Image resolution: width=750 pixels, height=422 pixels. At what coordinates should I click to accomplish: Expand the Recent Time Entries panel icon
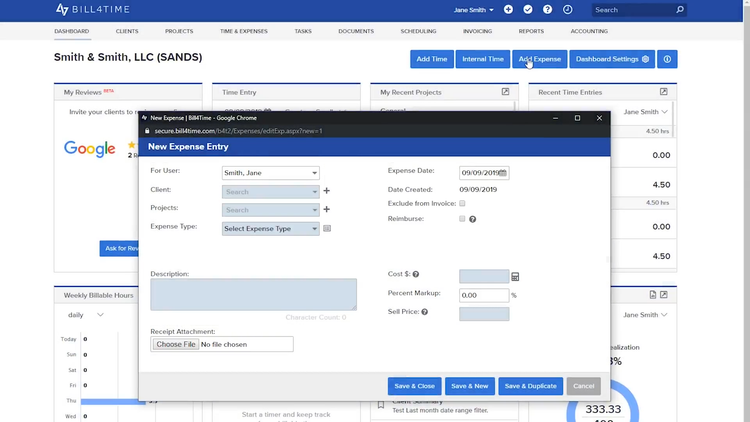[x=663, y=91]
